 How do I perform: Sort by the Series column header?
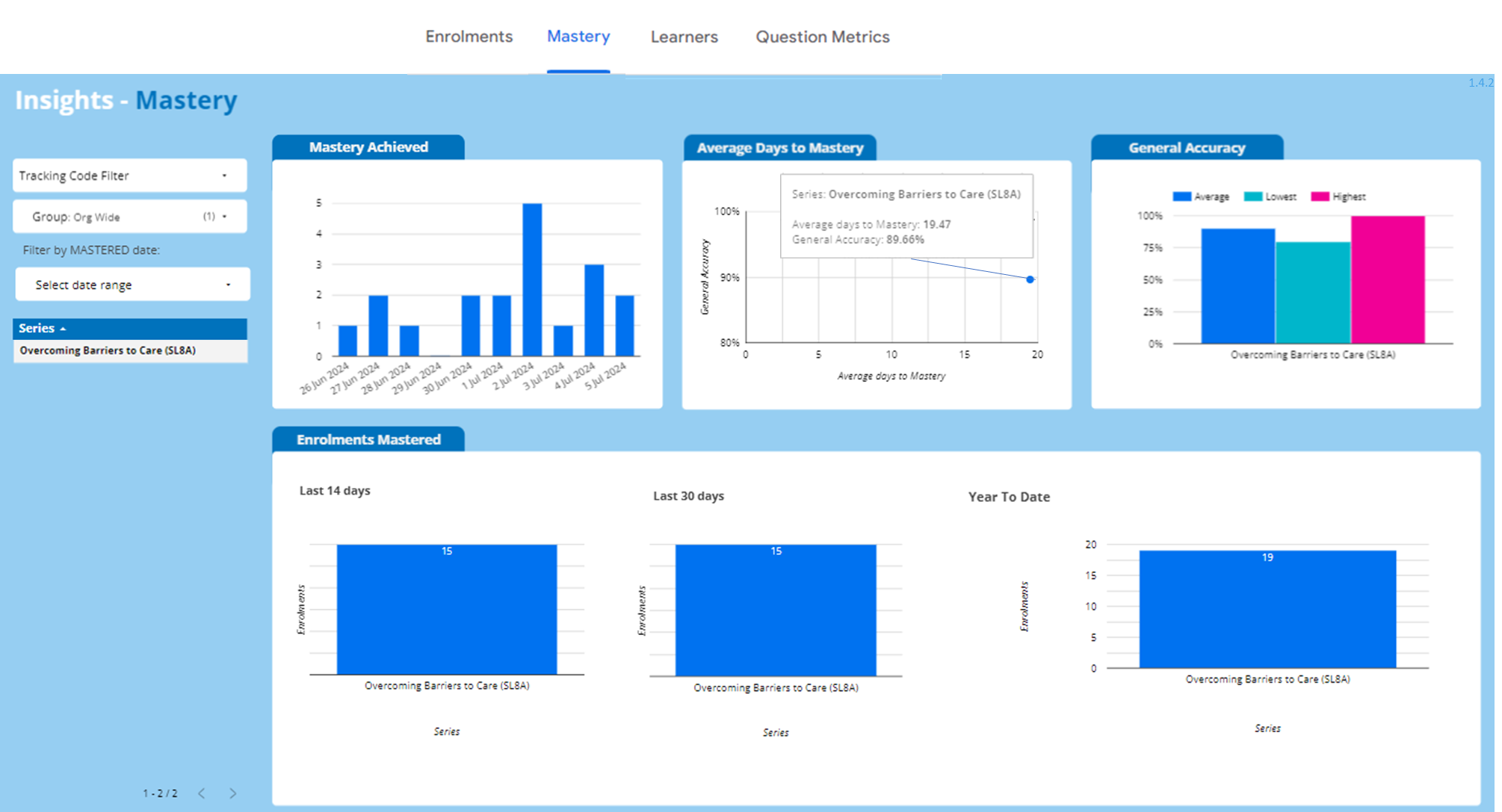[x=37, y=329]
